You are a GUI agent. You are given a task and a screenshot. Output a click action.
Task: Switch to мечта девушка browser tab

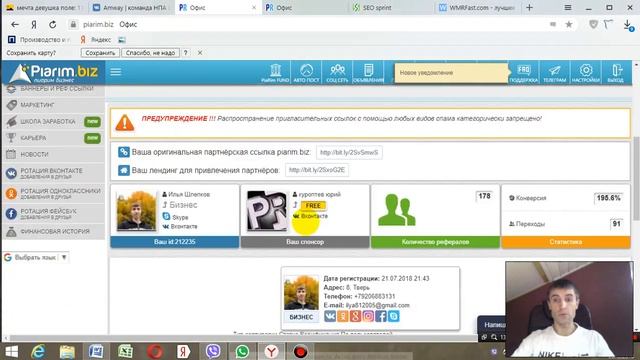click(x=45, y=8)
